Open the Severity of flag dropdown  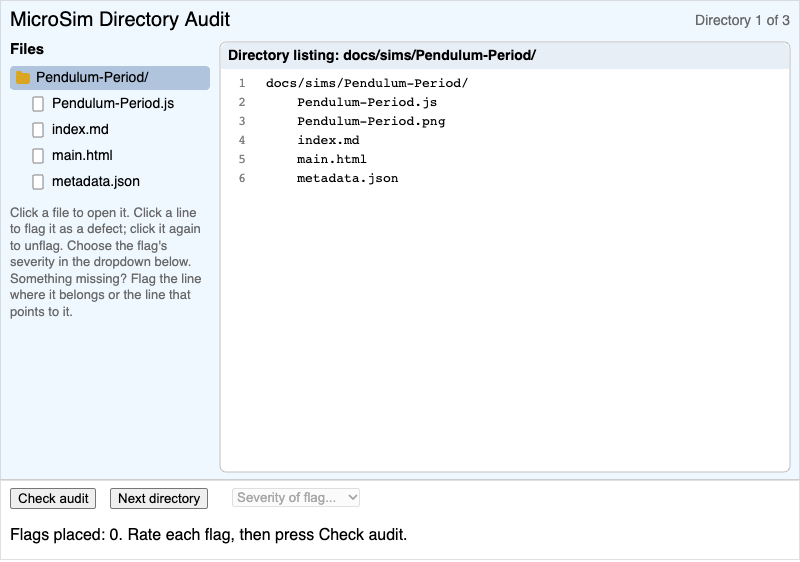click(x=296, y=498)
